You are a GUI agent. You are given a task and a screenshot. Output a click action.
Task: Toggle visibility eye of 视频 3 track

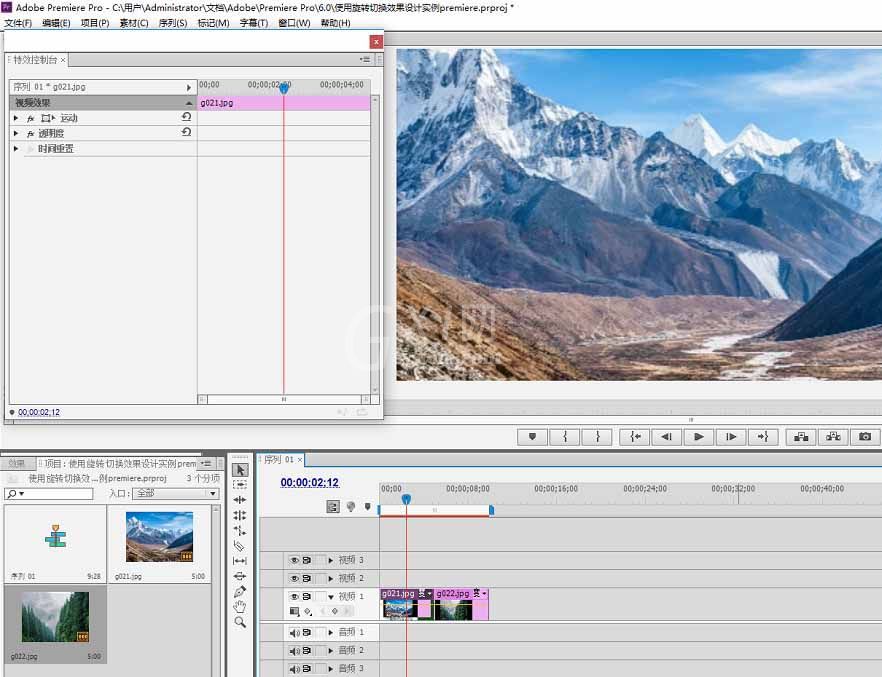(294, 560)
